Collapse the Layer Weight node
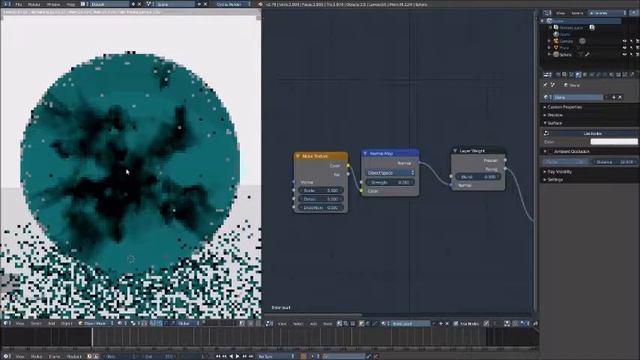The width and height of the screenshot is (640, 360). coord(455,151)
